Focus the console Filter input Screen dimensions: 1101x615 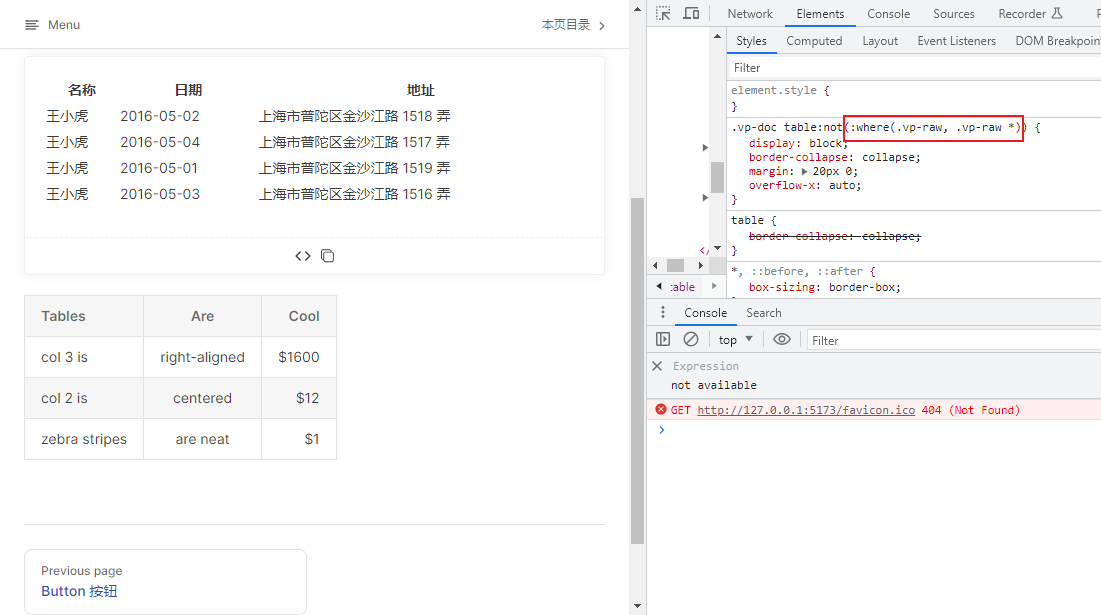click(954, 340)
